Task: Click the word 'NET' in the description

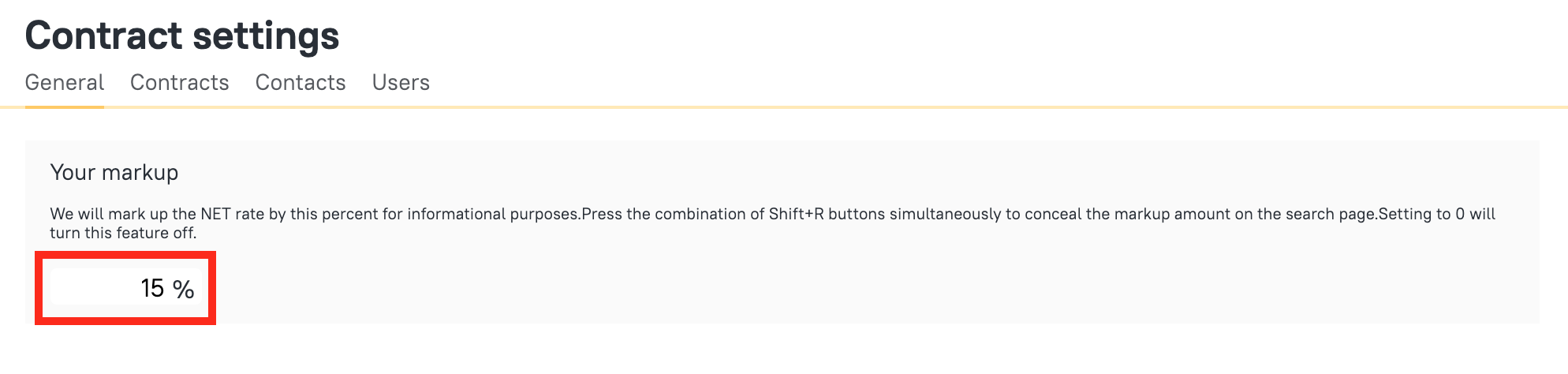Action: pyautogui.click(x=215, y=215)
